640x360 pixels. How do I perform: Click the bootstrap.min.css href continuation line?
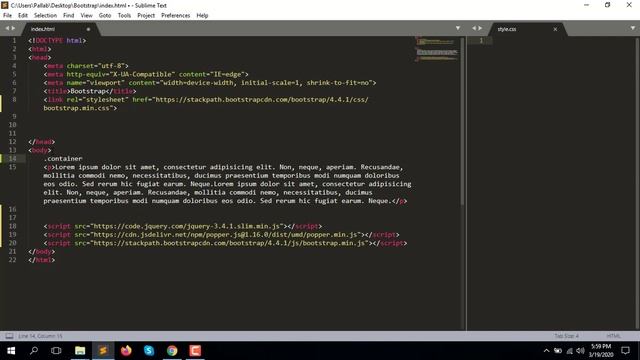coord(80,108)
